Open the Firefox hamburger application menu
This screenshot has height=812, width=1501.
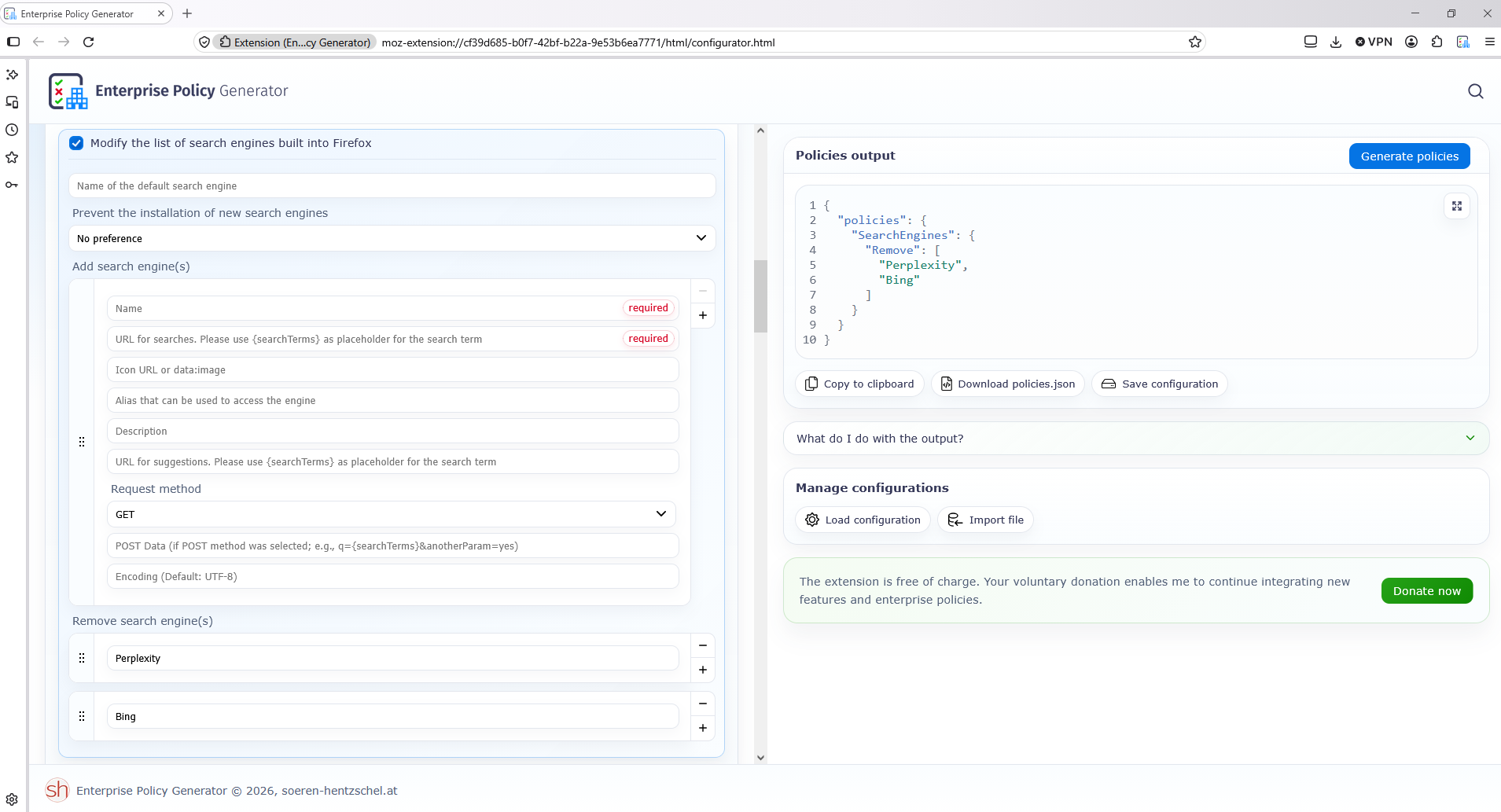pos(1489,42)
